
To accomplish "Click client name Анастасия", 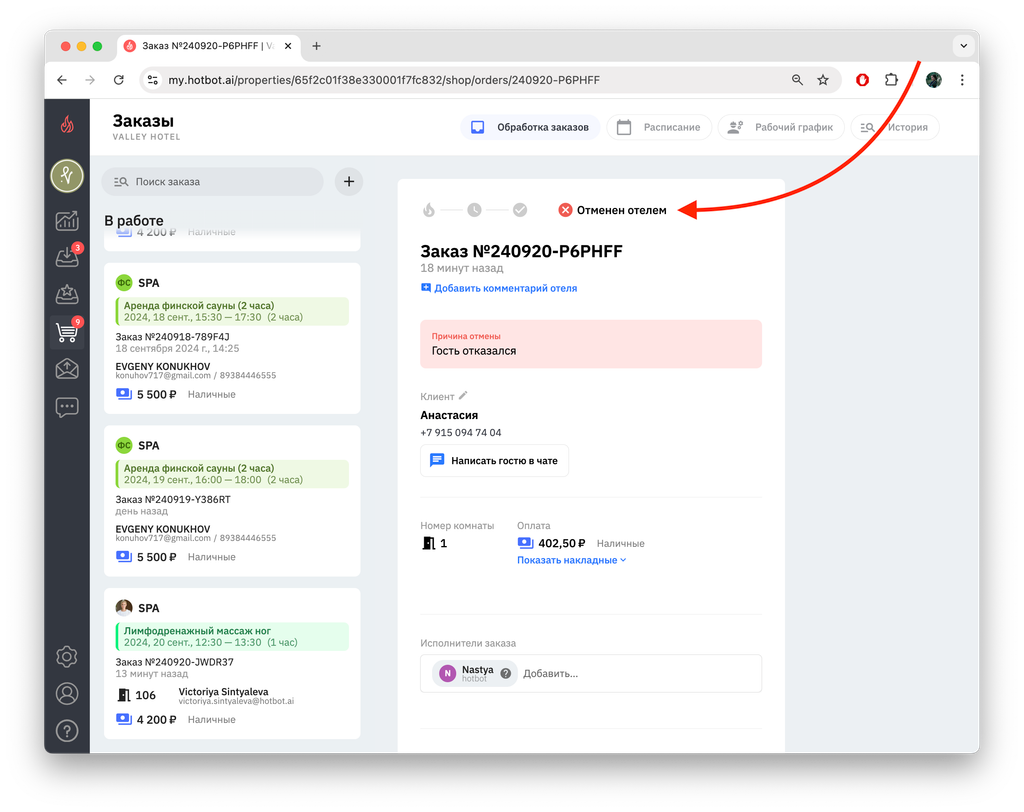I will (449, 415).
